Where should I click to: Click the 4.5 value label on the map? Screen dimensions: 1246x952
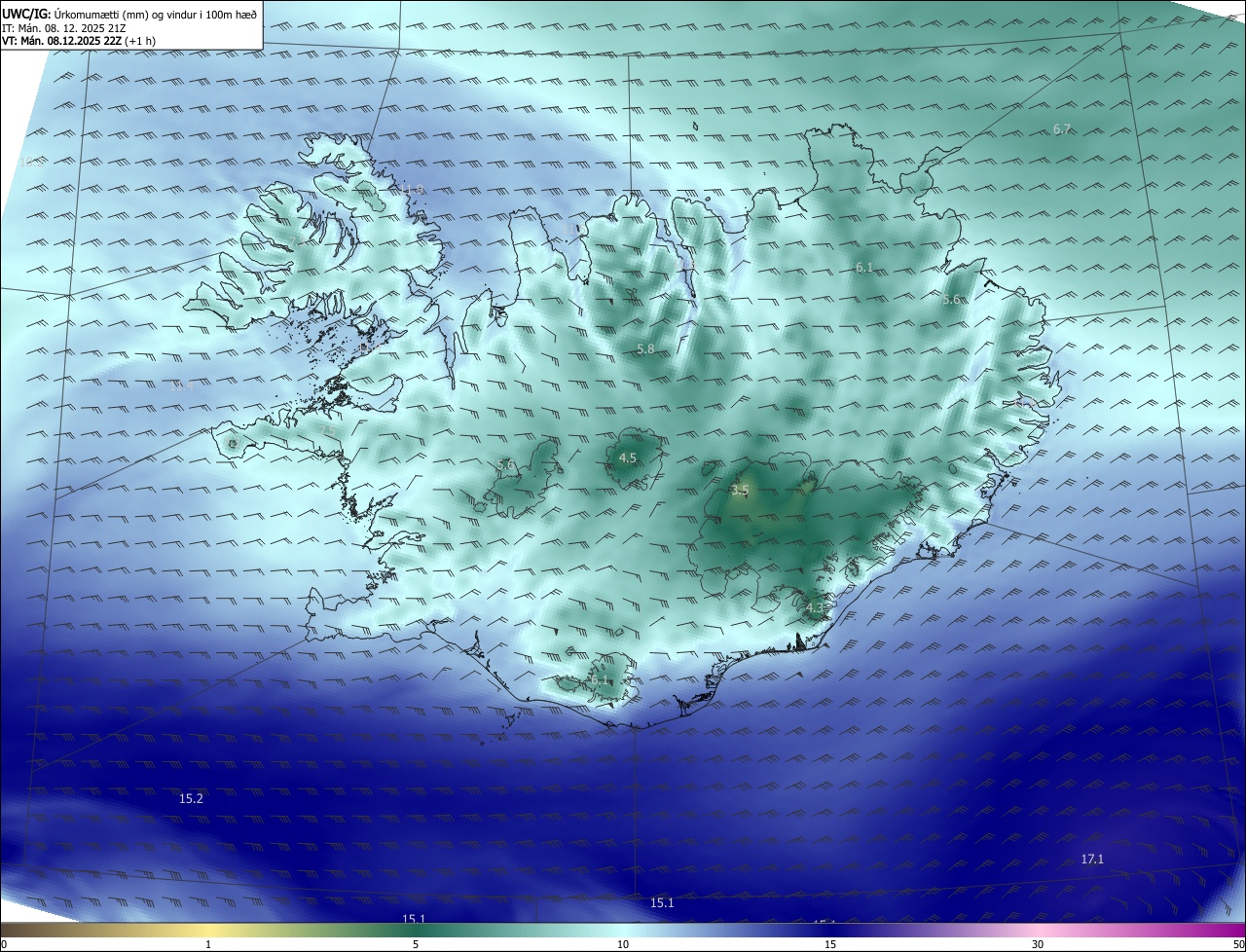click(628, 458)
